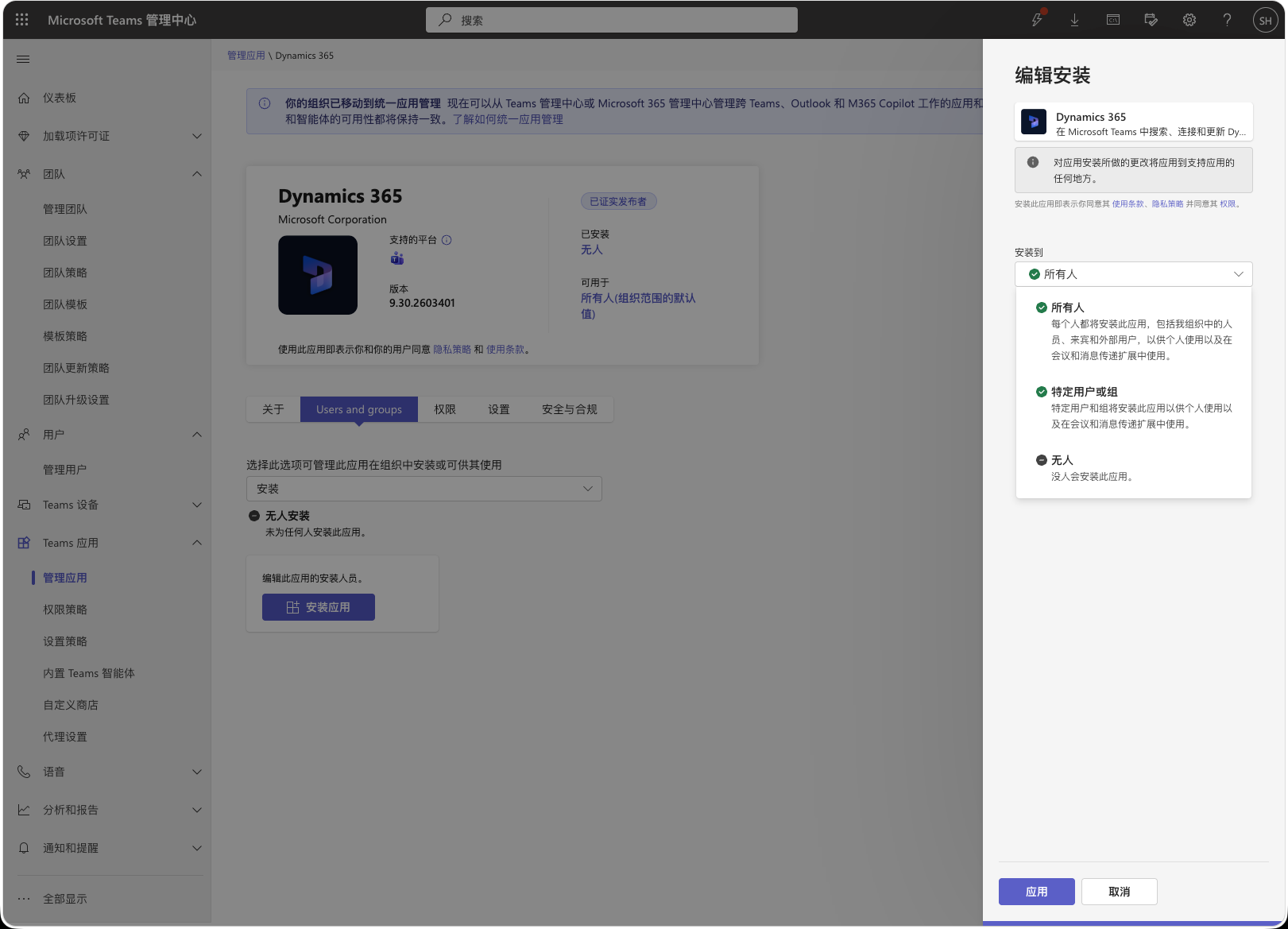Screen dimensions: 1288x929
Task: Click the notifications bell icon in sidebar
Action: [x=24, y=848]
